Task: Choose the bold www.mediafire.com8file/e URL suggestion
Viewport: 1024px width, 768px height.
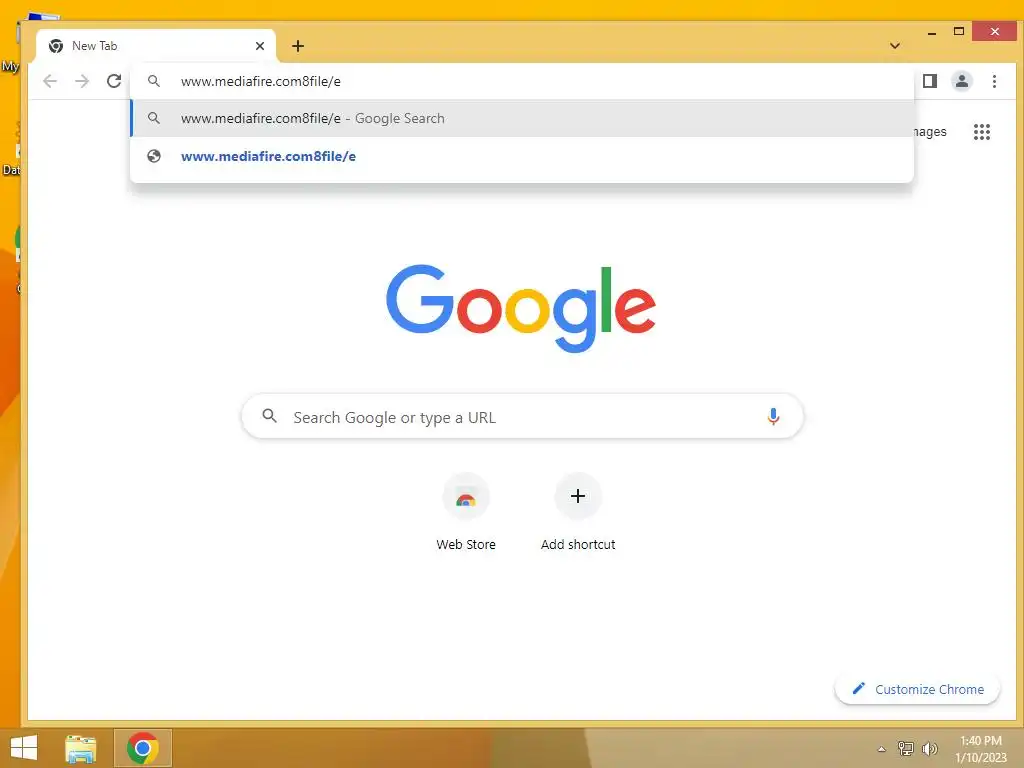Action: click(522, 156)
